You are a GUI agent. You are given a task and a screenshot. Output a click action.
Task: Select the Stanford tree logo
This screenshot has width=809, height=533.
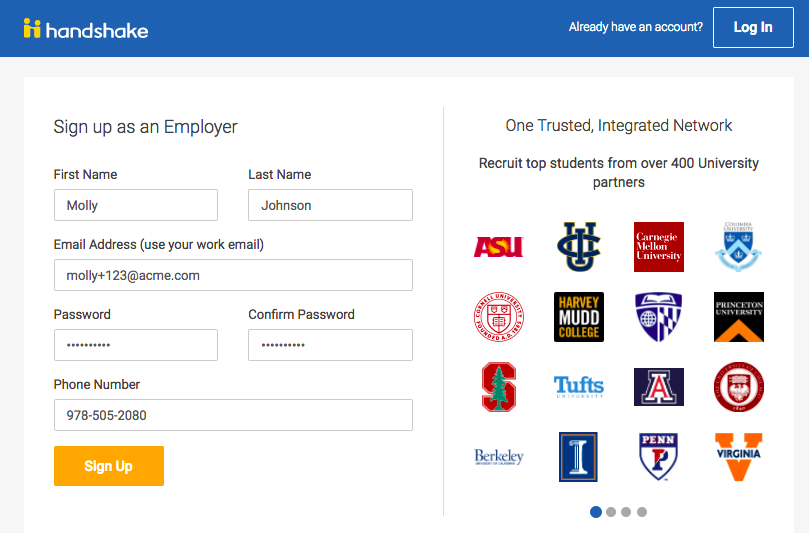pos(498,387)
